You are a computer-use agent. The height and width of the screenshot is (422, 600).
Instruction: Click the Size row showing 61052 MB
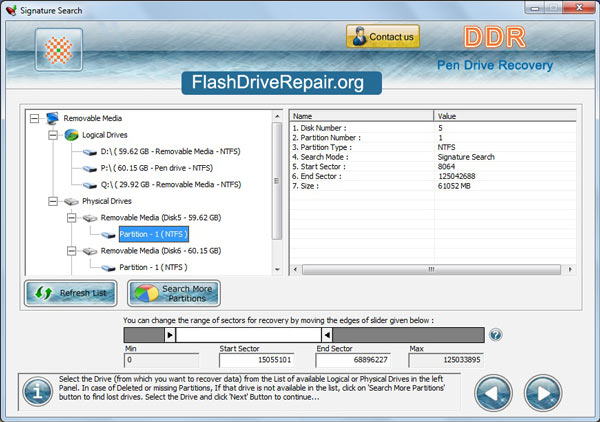click(x=433, y=186)
